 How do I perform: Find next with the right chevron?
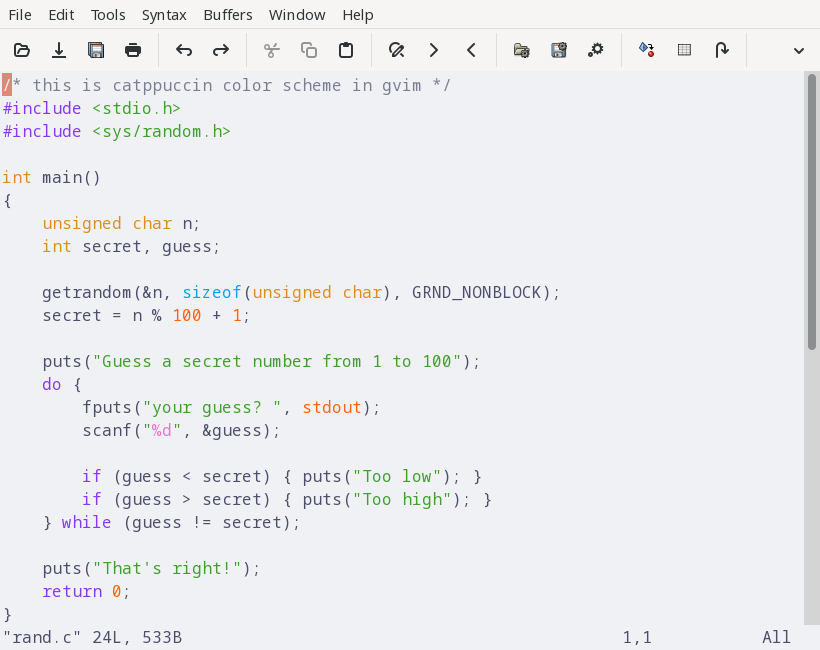click(434, 50)
